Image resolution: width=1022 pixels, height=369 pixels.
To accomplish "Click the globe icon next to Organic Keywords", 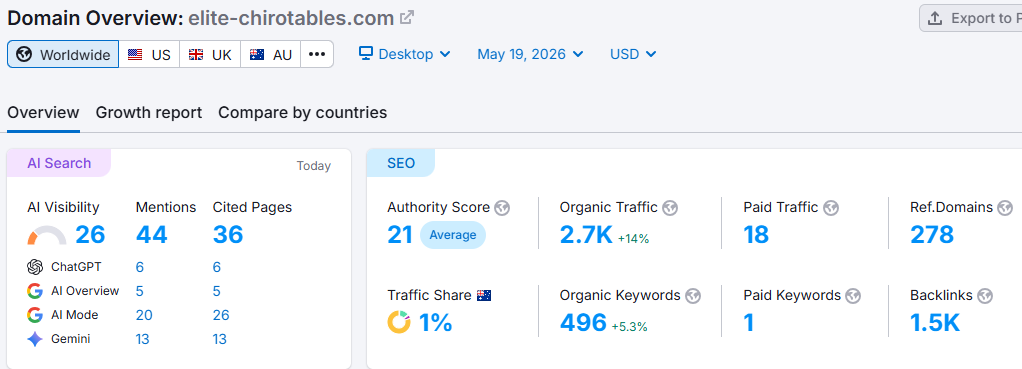I will pyautogui.click(x=693, y=296).
